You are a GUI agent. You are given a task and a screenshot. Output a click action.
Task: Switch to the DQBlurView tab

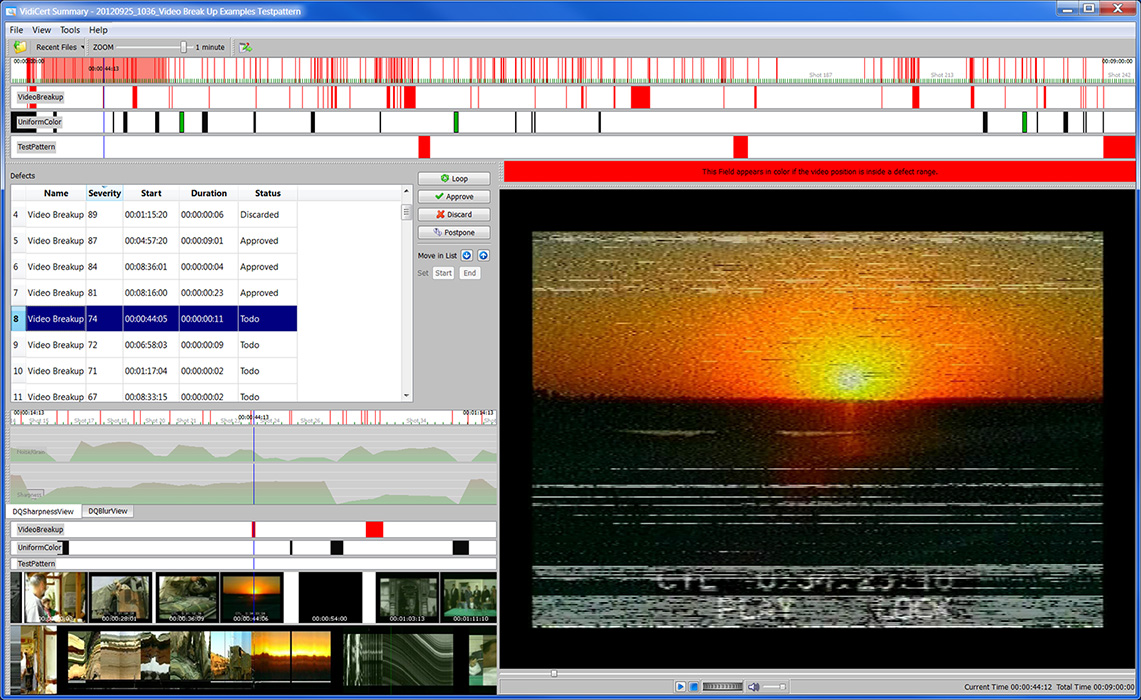click(x=107, y=511)
